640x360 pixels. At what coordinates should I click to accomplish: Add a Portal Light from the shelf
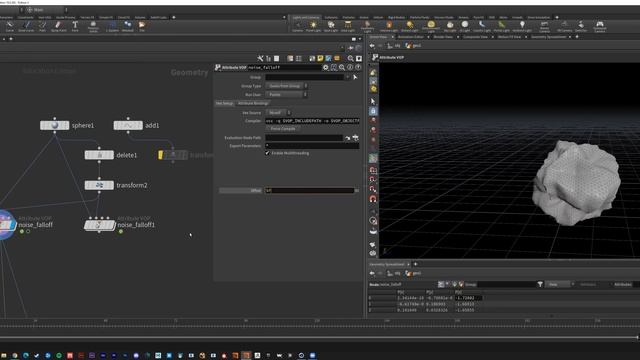(501, 27)
